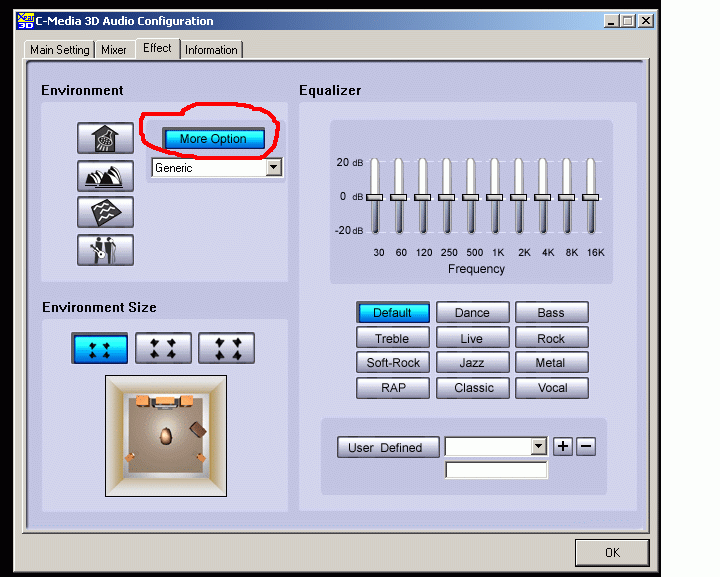The height and width of the screenshot is (577, 720).
Task: Switch to the Main Setting tab
Action: click(59, 50)
